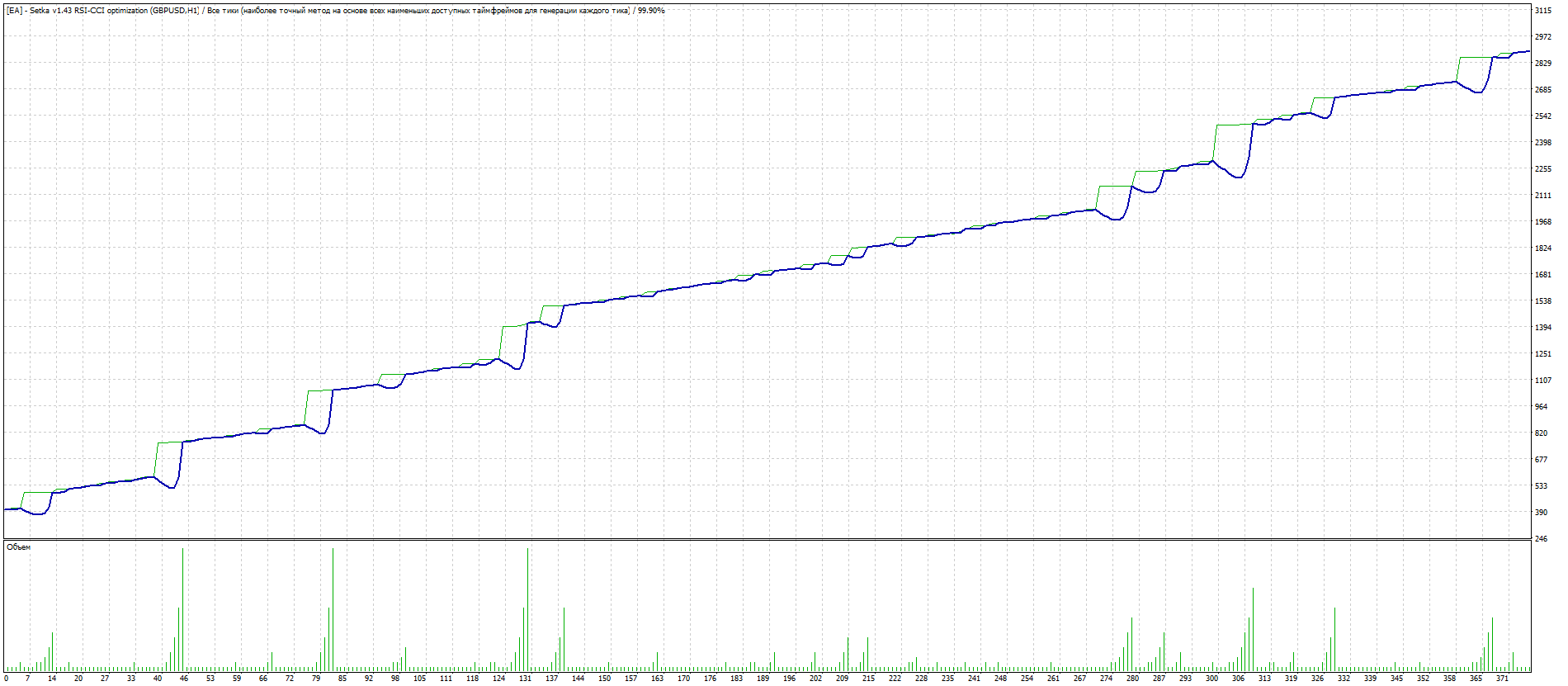Click trade number 189 on the horizontal axis
This screenshot has height=686, width=1568.
pyautogui.click(x=763, y=679)
